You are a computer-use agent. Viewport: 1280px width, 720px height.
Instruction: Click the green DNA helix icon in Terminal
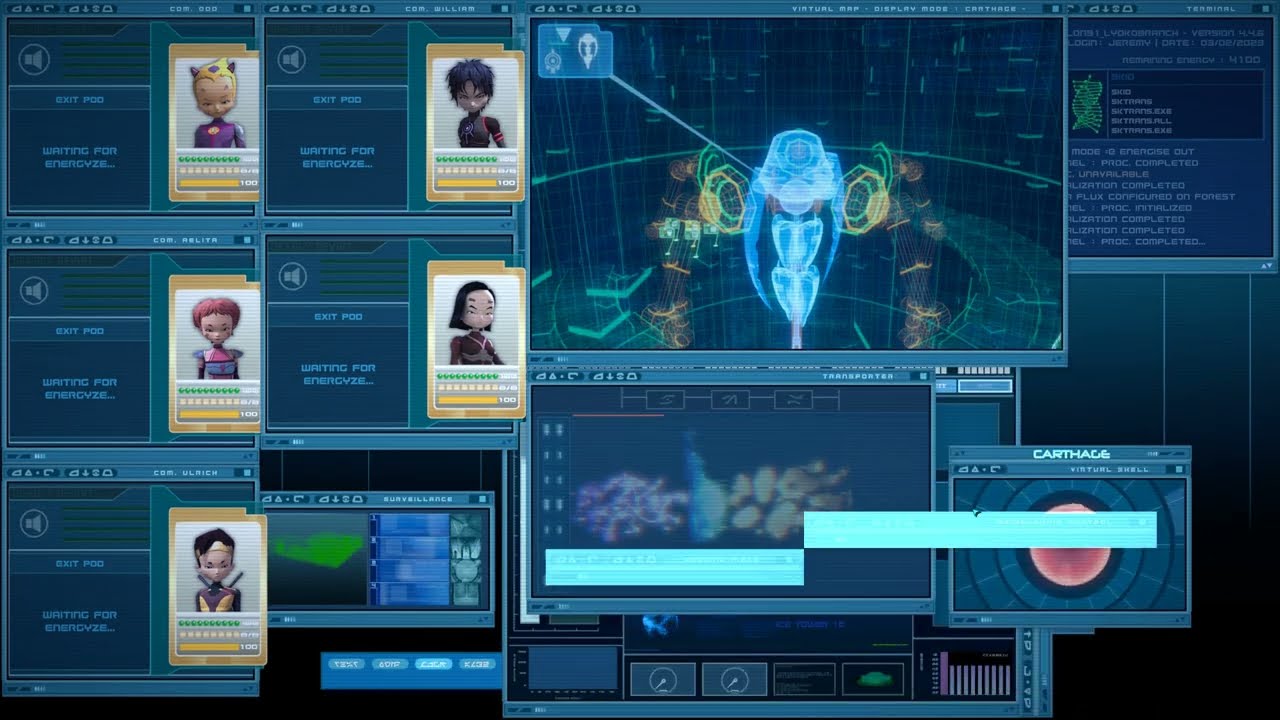1087,104
